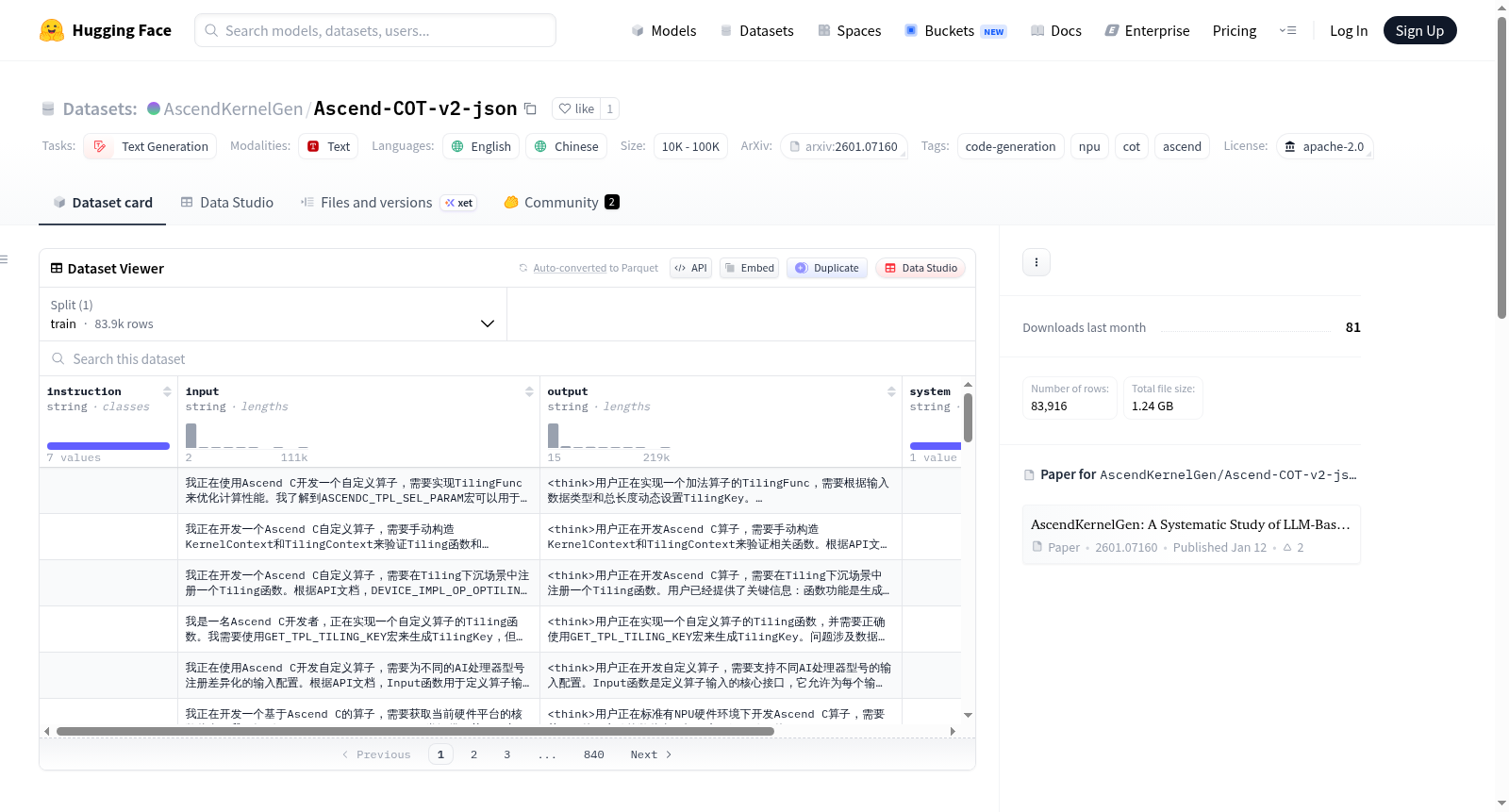Select the English language tag

point(481,146)
